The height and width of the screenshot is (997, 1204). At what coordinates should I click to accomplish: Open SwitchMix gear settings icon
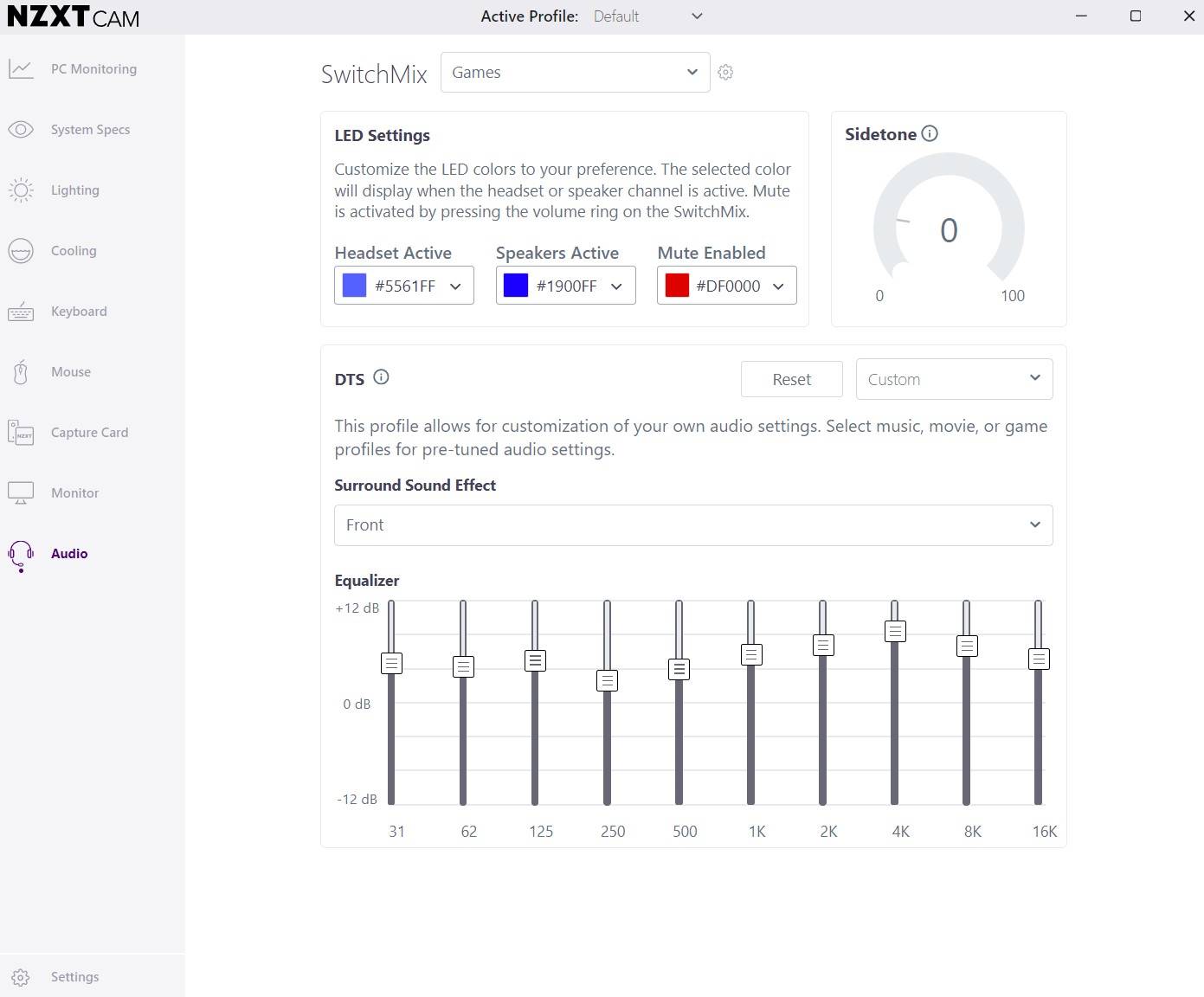(725, 73)
